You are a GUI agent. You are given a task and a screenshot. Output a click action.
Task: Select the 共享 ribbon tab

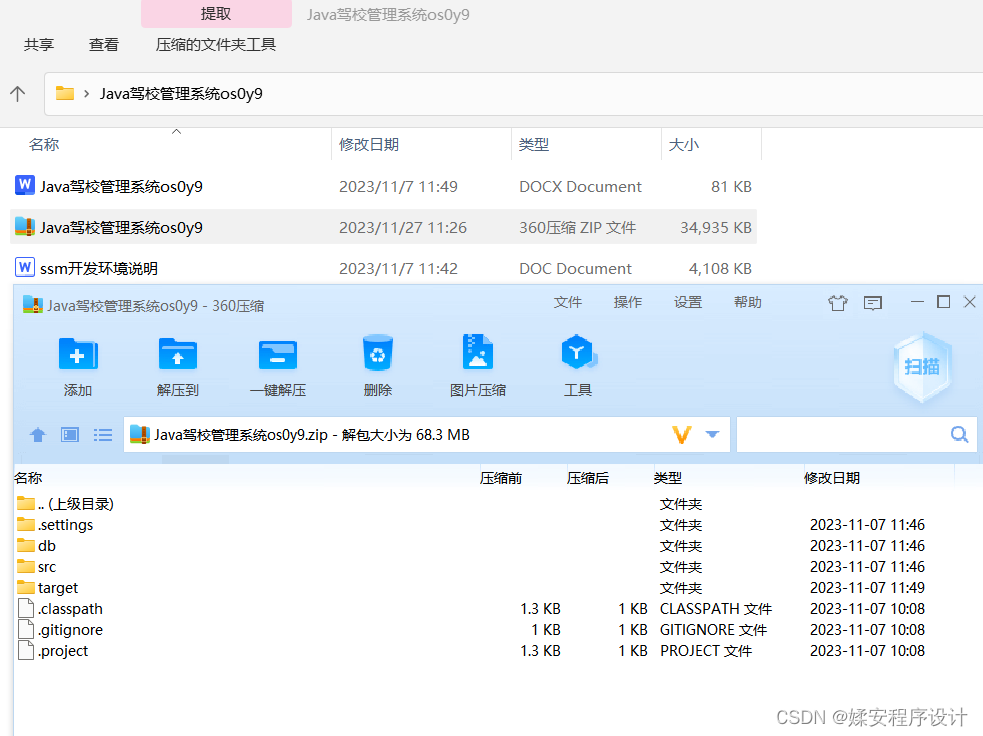[39, 45]
